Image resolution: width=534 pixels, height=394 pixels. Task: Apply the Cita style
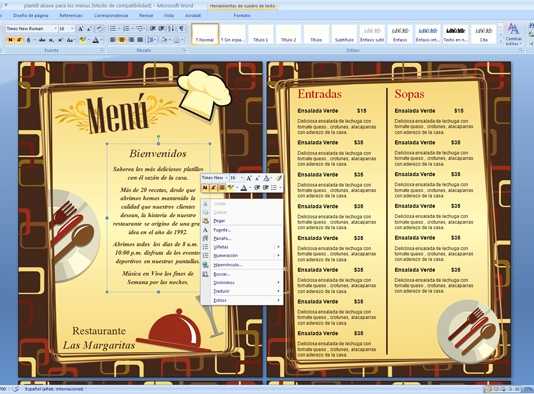pyautogui.click(x=483, y=33)
